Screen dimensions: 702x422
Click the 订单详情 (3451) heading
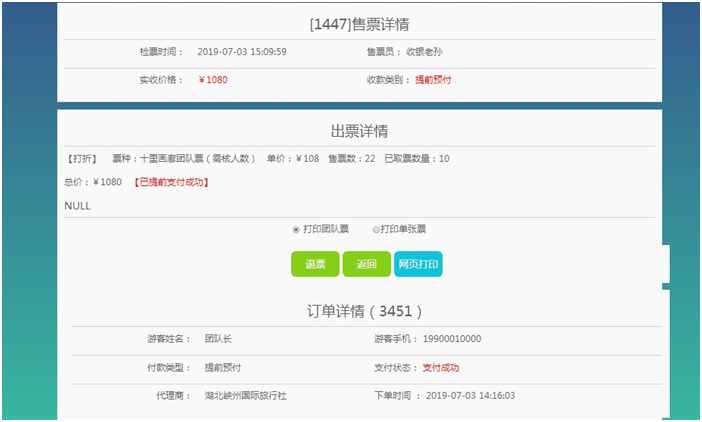pos(364,311)
